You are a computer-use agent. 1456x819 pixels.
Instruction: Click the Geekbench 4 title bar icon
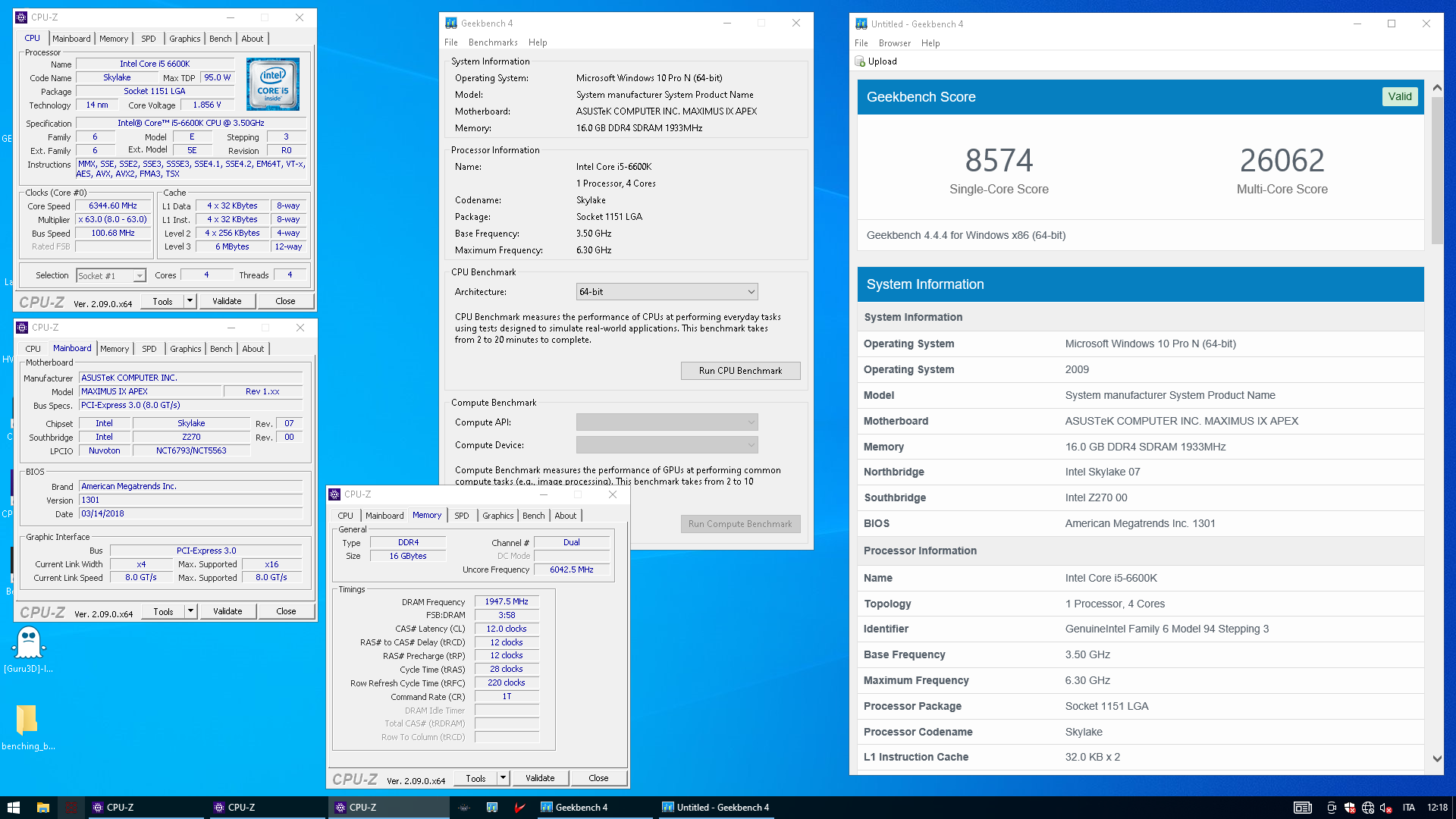451,24
